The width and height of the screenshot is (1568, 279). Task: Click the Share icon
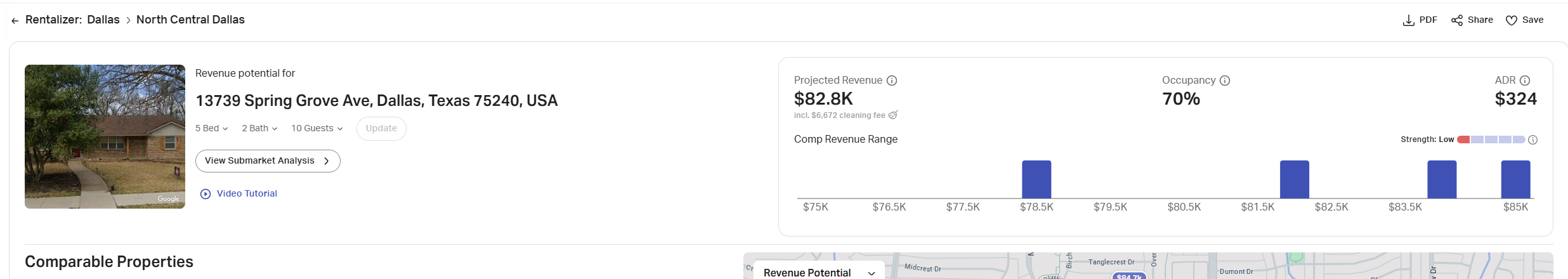tap(1457, 20)
